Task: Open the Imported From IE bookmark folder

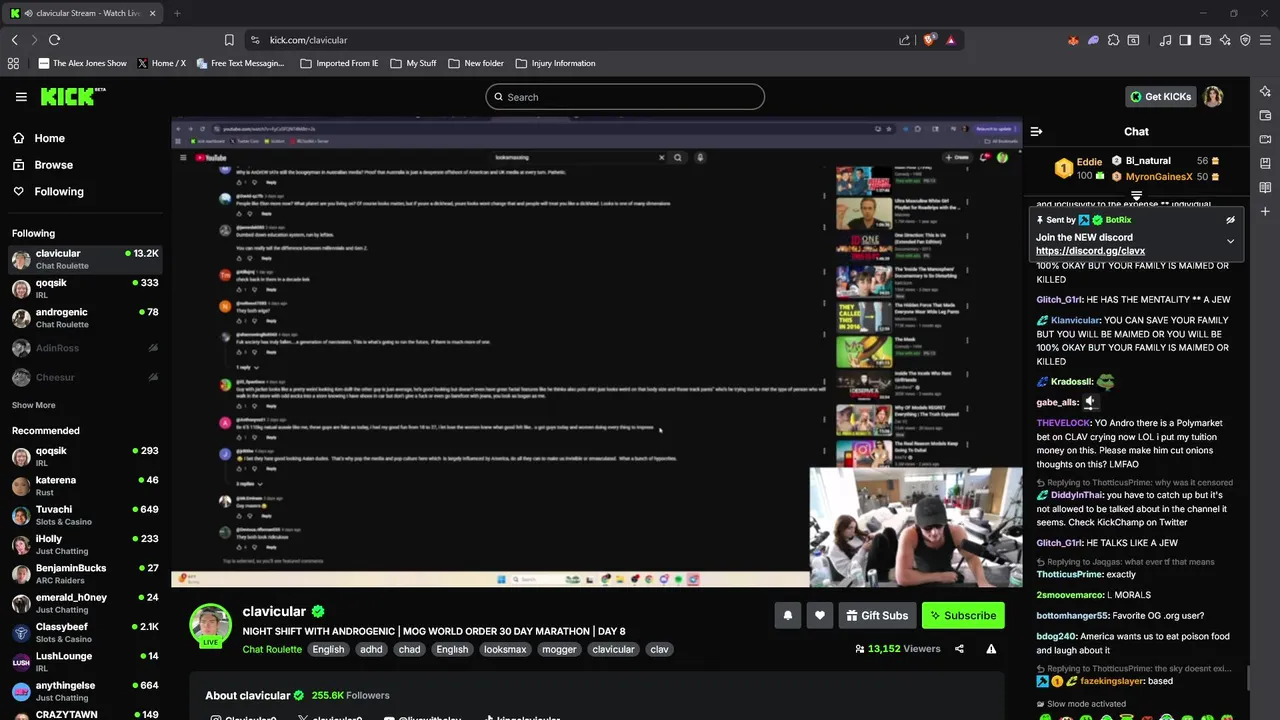Action: tap(339, 63)
